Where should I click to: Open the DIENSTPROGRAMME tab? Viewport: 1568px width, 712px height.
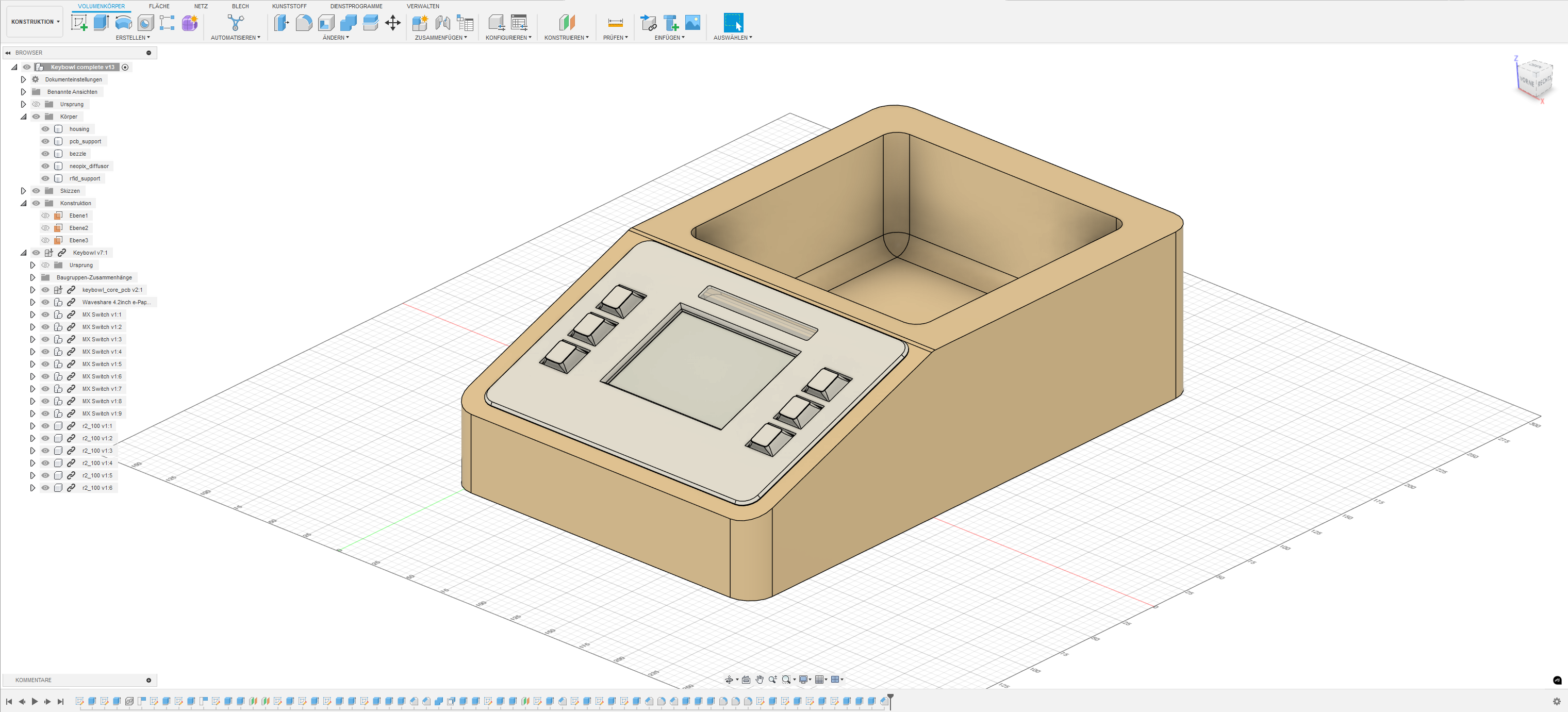pos(356,6)
